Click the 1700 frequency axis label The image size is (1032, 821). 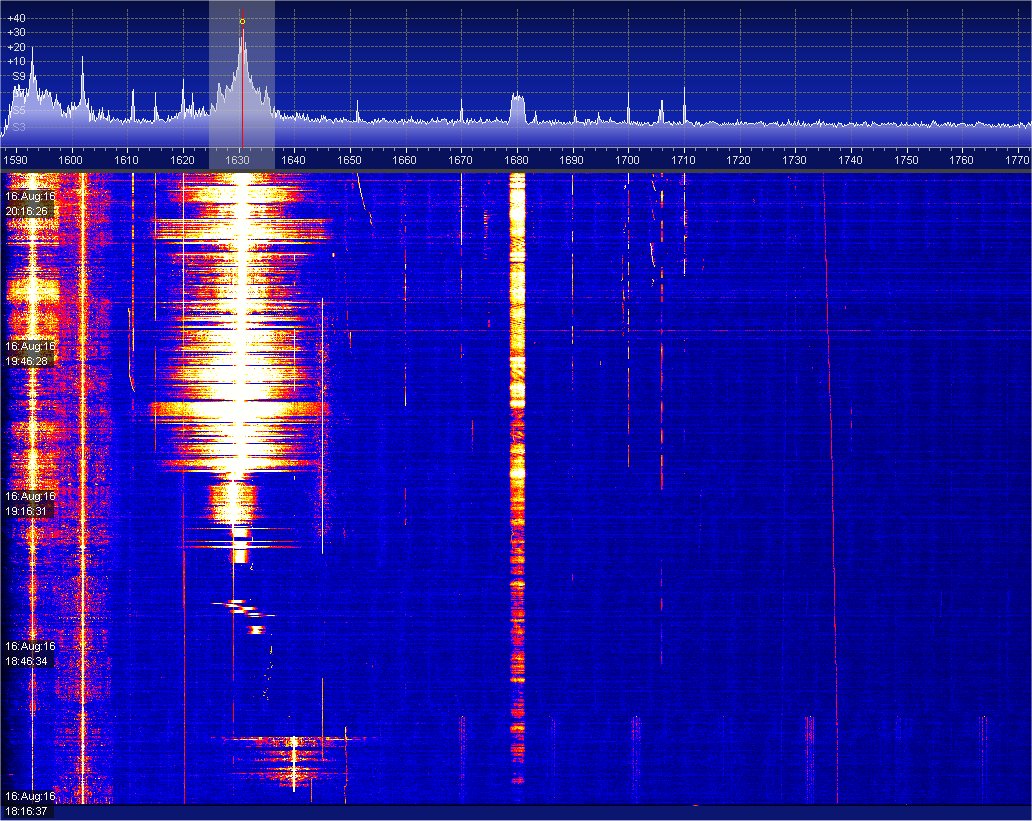[x=627, y=159]
